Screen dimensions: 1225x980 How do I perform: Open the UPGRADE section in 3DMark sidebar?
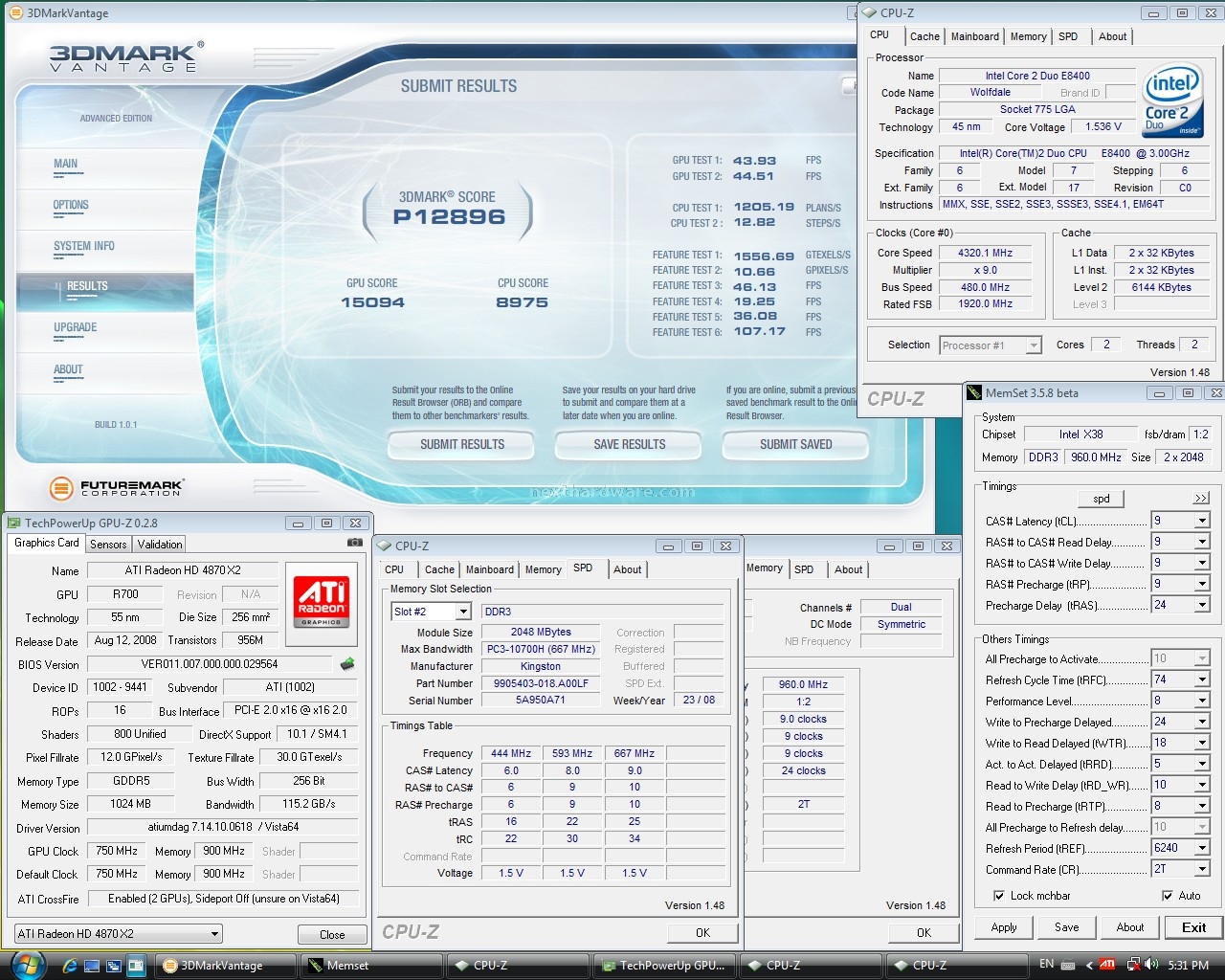[76, 327]
